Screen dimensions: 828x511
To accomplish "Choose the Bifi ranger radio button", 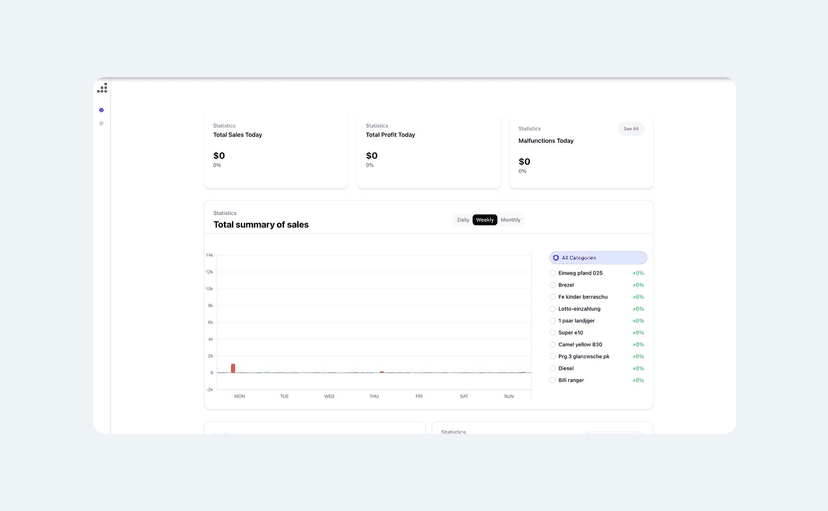I will point(553,380).
